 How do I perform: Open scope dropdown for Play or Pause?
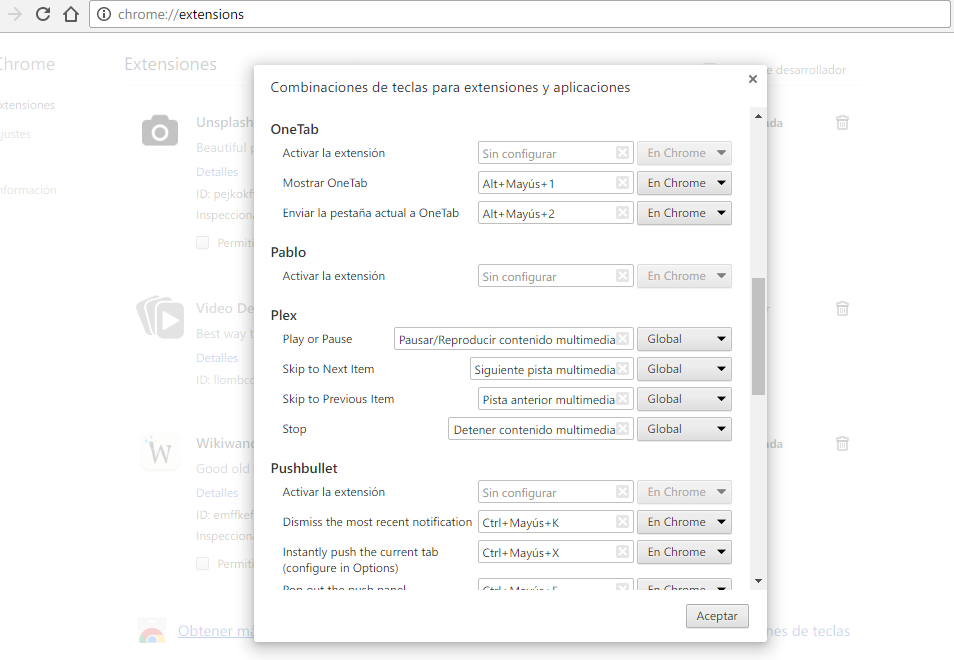[x=684, y=339]
